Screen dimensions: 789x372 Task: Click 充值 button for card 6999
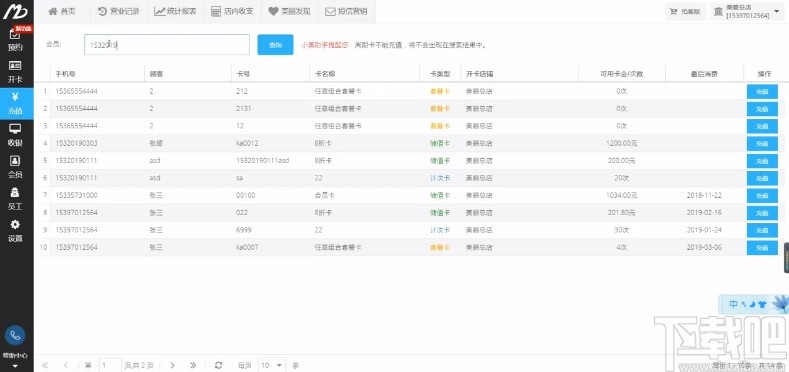762,230
